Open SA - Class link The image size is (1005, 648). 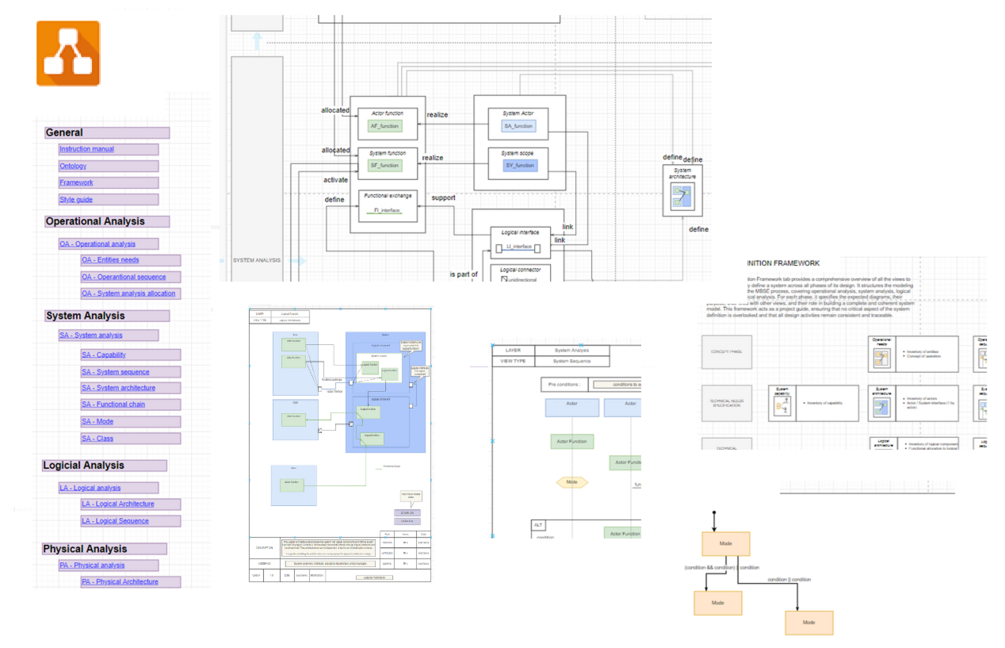[x=97, y=438]
